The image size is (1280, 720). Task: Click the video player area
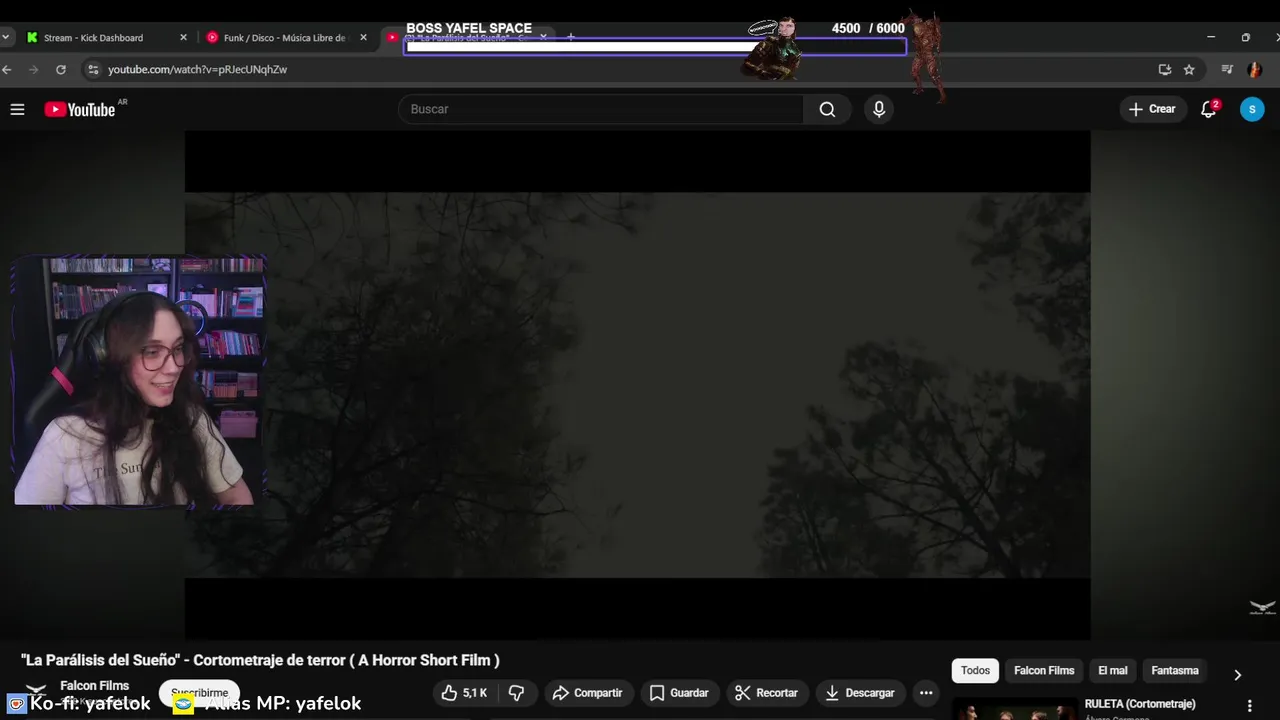point(637,385)
